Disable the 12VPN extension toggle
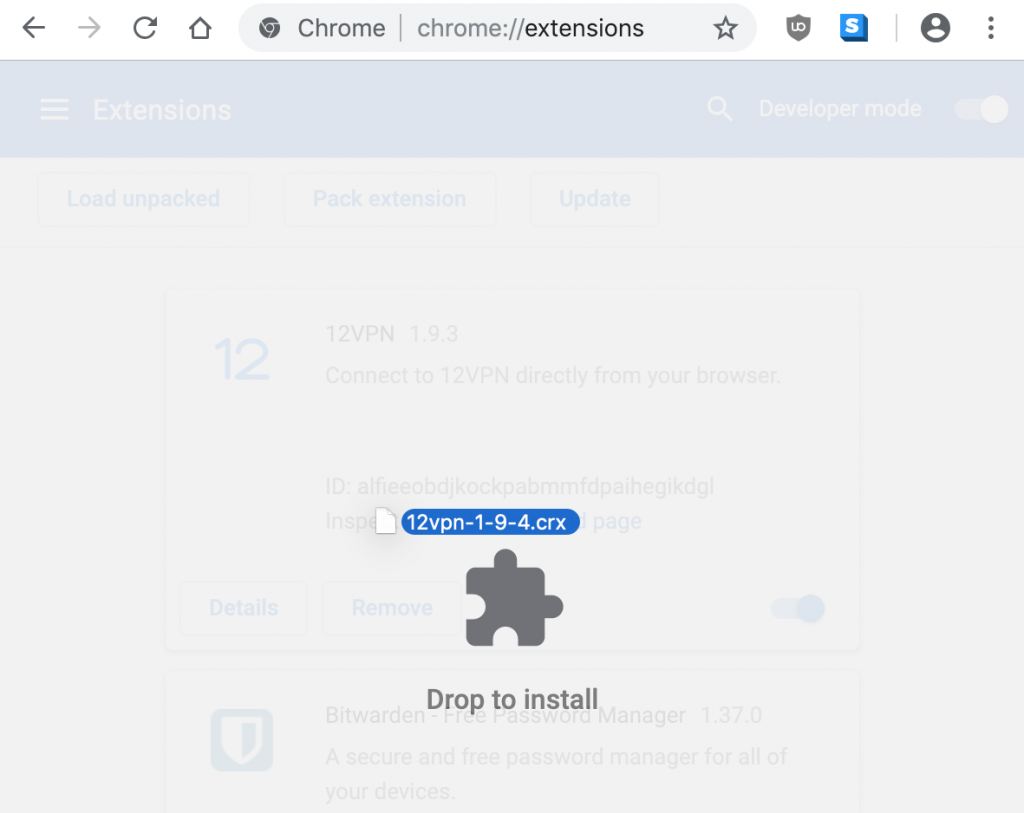The height and width of the screenshot is (813, 1024). point(798,608)
